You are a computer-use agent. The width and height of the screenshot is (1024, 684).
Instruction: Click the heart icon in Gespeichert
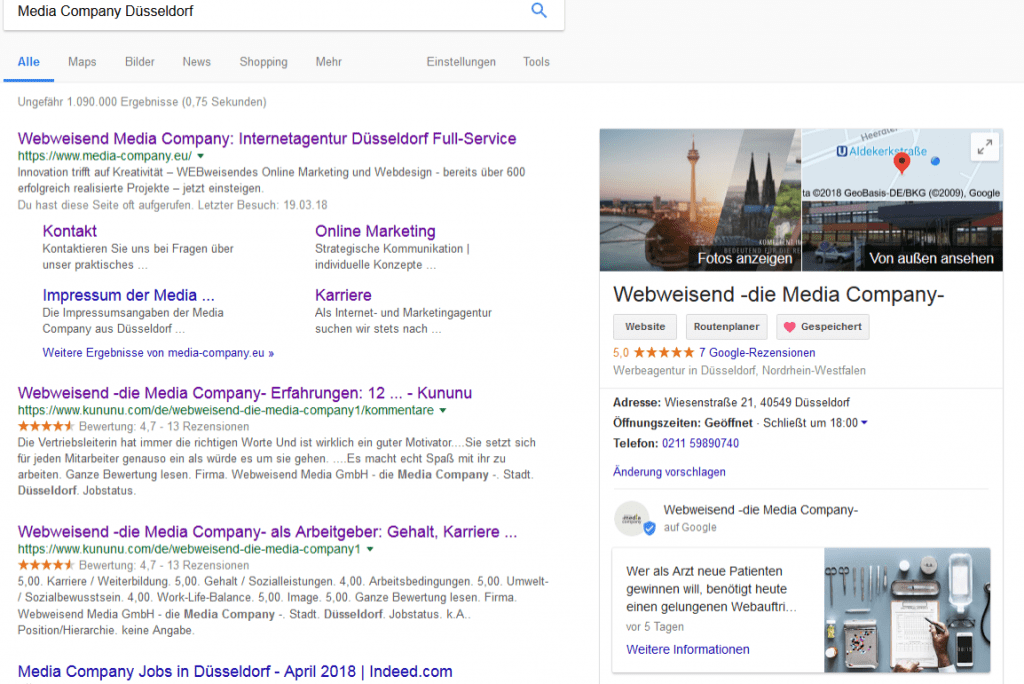coord(790,327)
